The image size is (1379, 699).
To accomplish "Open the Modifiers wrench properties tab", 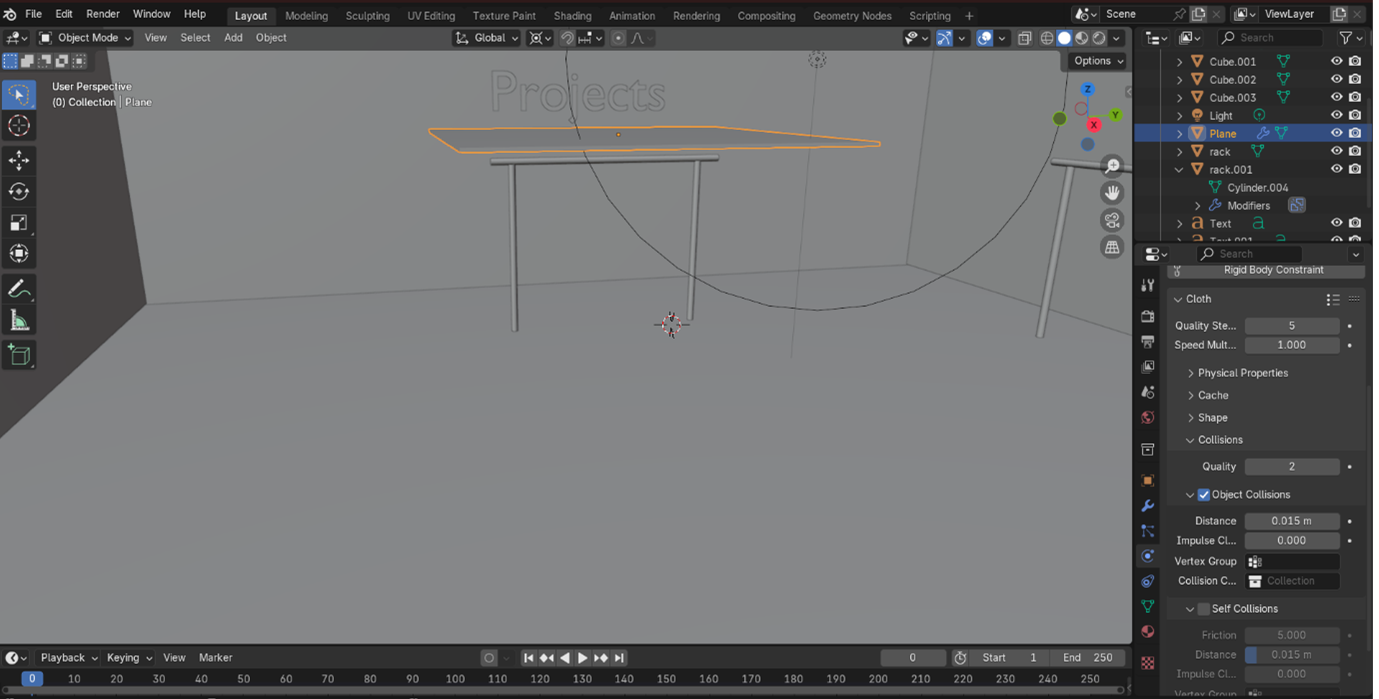I will (1147, 506).
